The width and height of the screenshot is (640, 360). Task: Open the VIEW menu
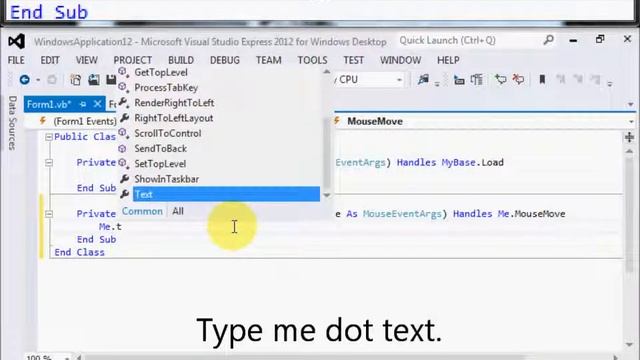(87, 60)
